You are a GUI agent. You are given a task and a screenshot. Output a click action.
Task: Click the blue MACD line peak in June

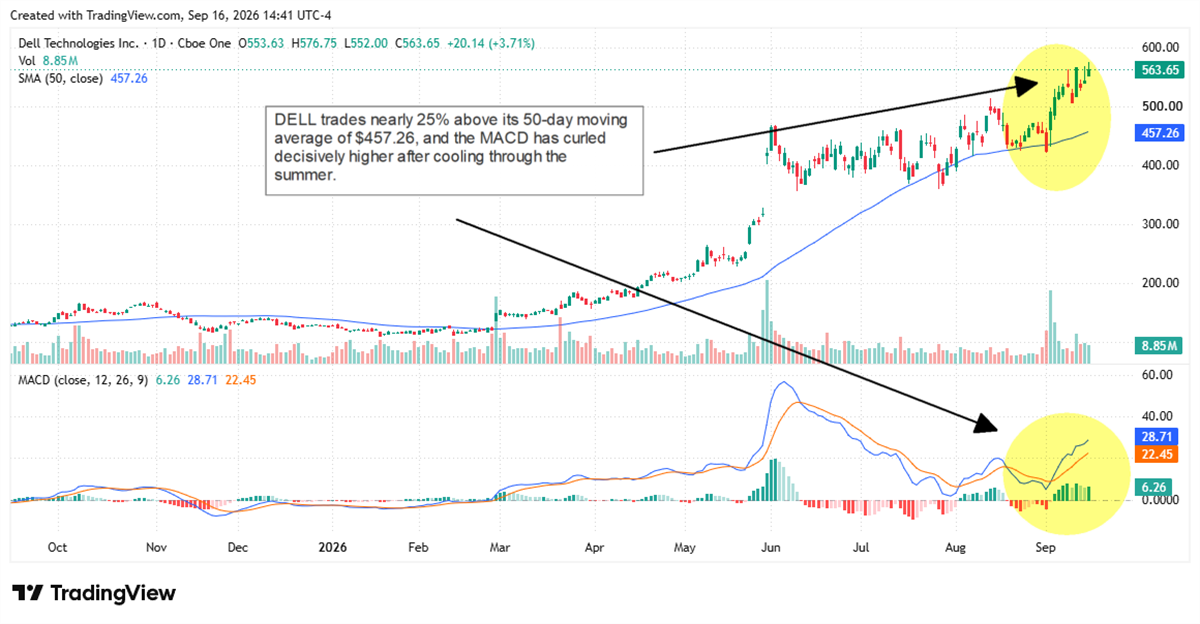tap(783, 383)
